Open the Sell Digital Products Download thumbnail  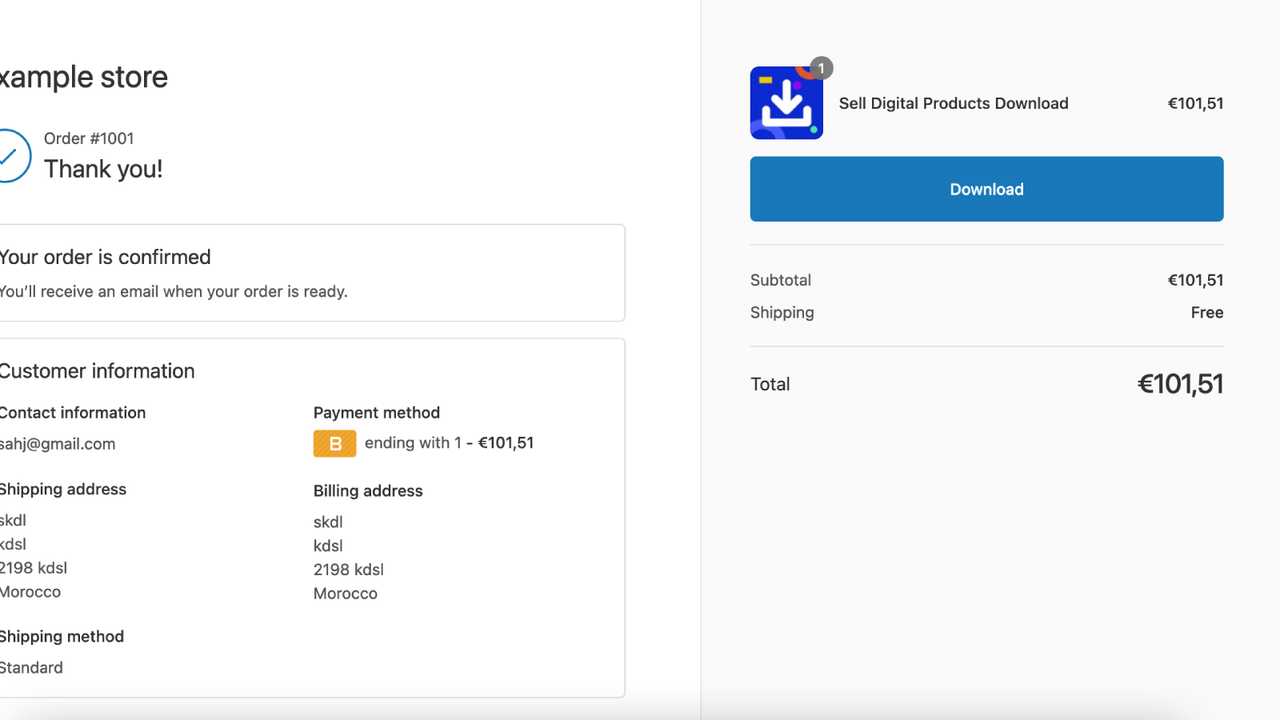786,103
